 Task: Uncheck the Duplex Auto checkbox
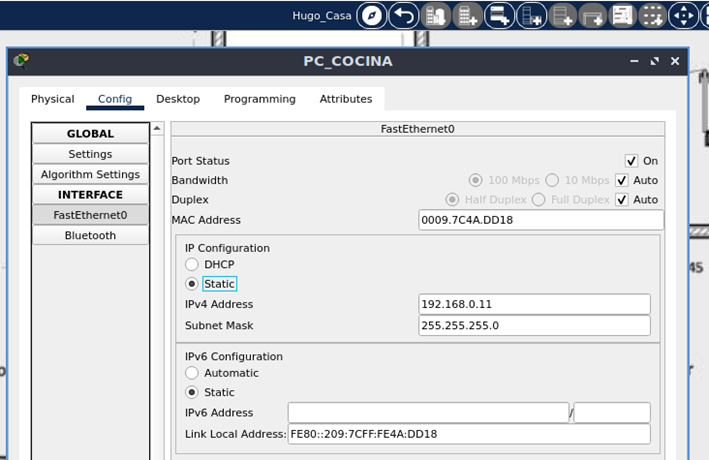[622, 200]
